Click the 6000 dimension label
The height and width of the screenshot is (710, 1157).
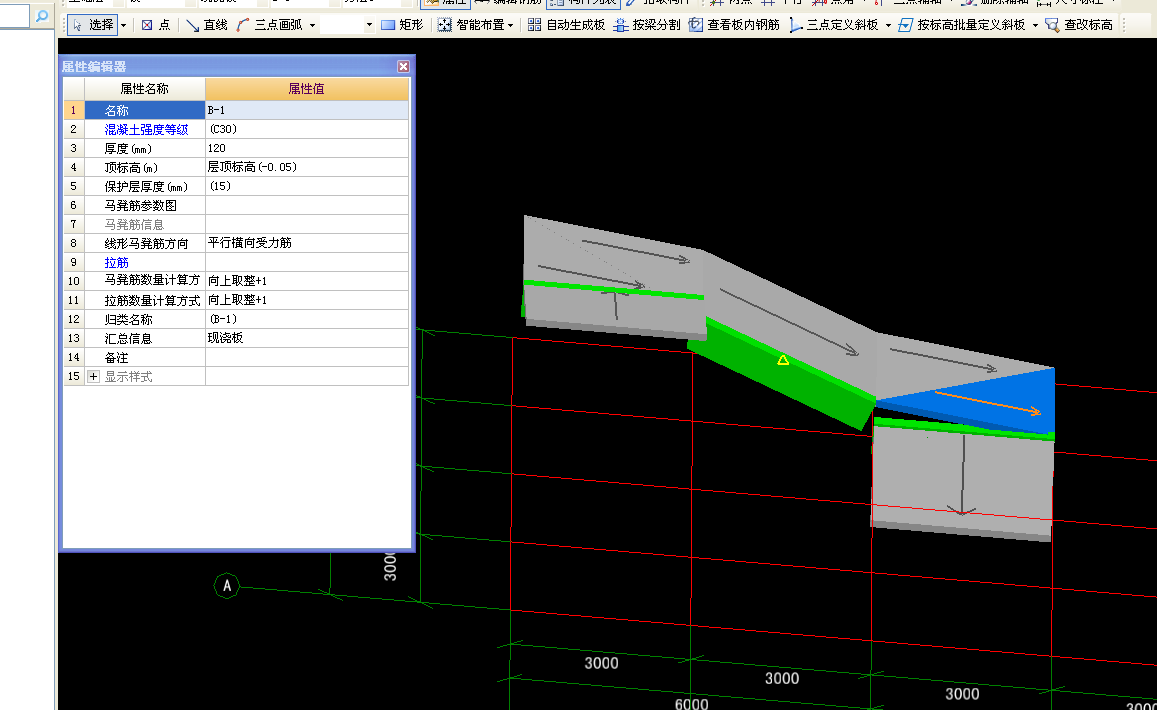point(691,703)
